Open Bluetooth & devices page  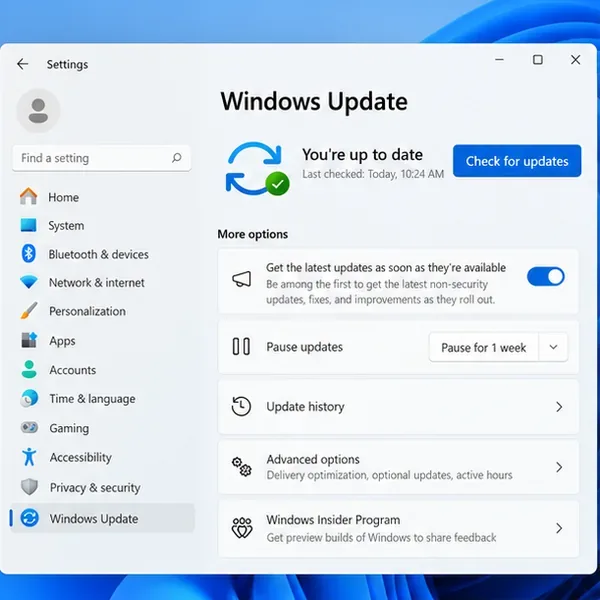point(98,254)
